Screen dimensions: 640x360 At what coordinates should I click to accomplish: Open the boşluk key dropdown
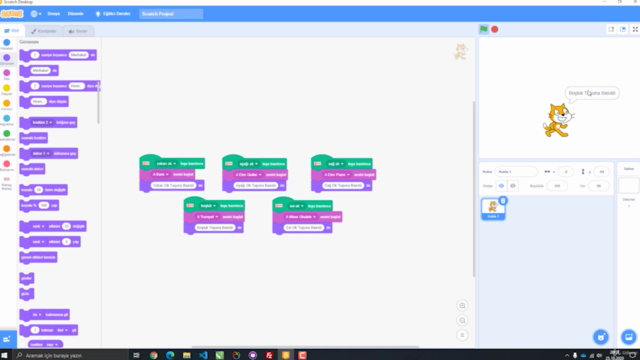pyautogui.click(x=208, y=206)
